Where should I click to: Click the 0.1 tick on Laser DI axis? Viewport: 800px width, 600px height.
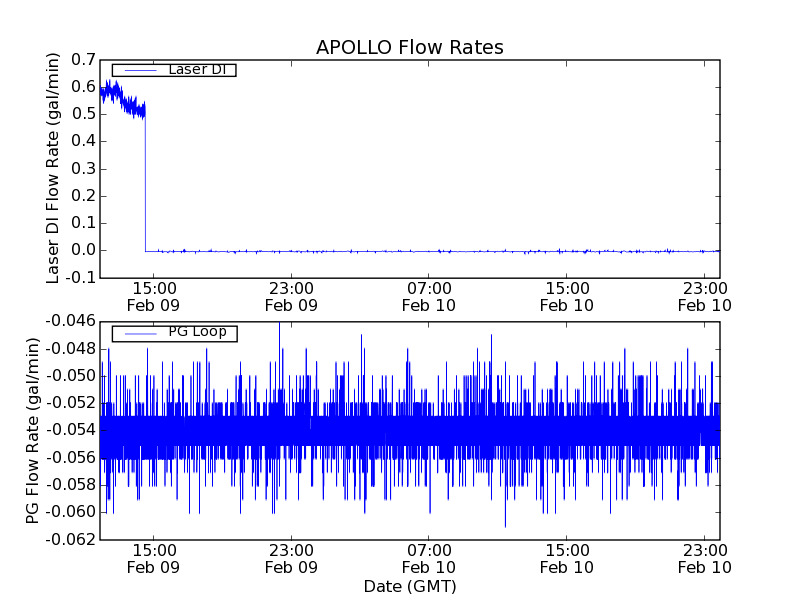[x=84, y=223]
